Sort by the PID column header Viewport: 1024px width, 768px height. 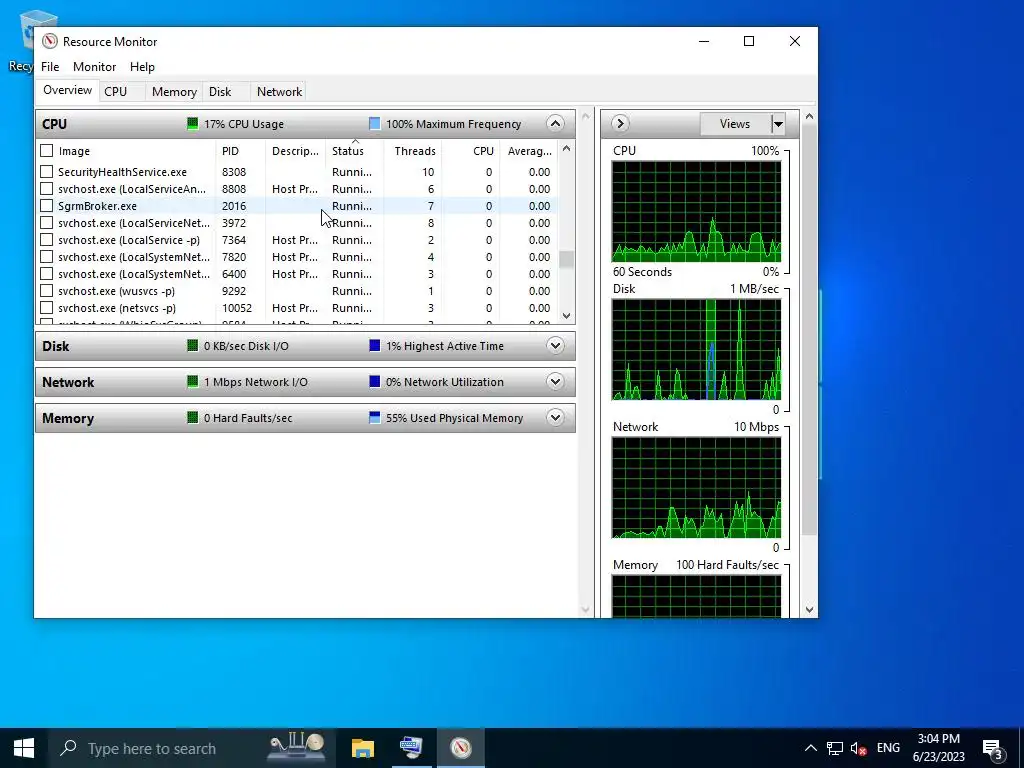pyautogui.click(x=240, y=151)
